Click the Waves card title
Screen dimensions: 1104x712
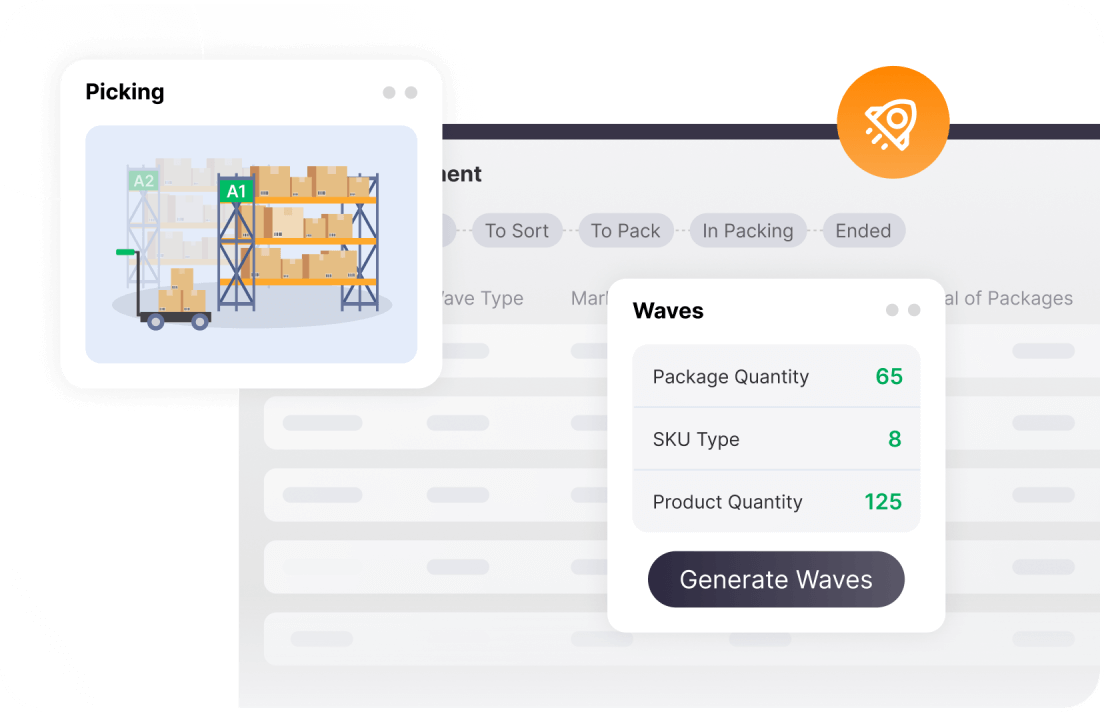pos(668,311)
